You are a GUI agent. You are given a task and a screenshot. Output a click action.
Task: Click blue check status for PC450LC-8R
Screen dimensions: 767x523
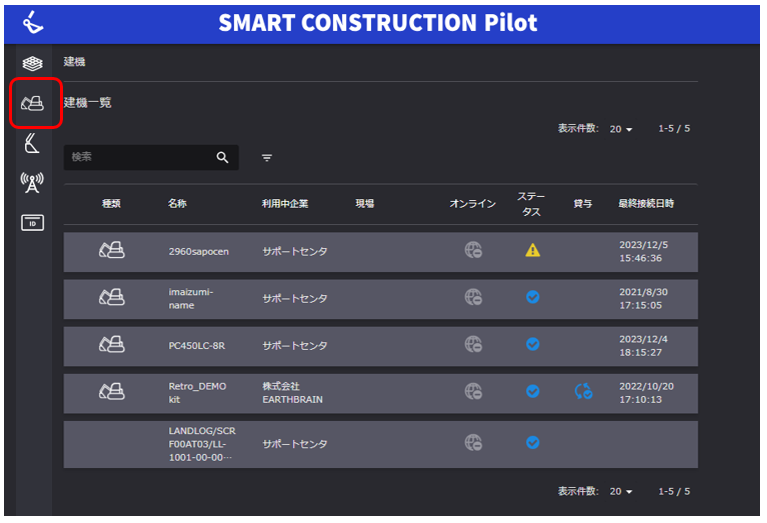click(x=533, y=344)
